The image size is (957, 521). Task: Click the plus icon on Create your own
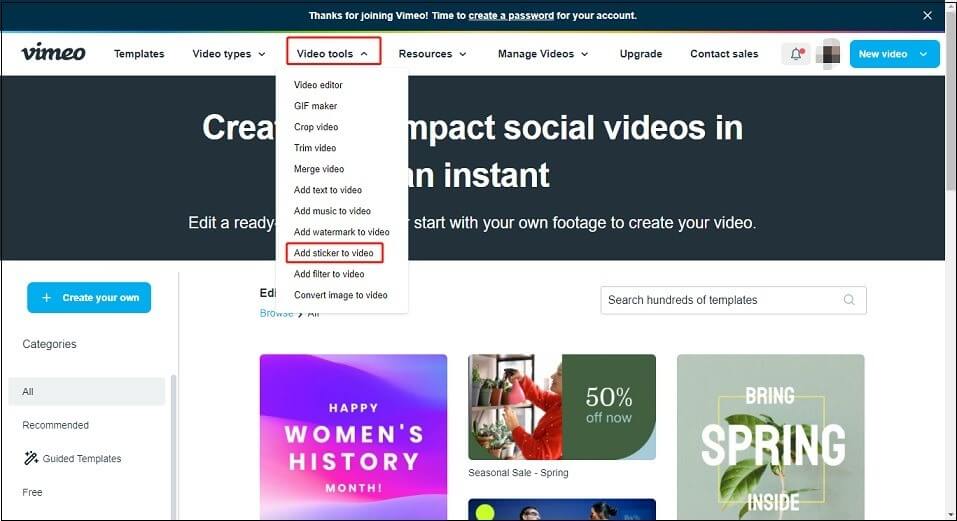click(x=46, y=298)
